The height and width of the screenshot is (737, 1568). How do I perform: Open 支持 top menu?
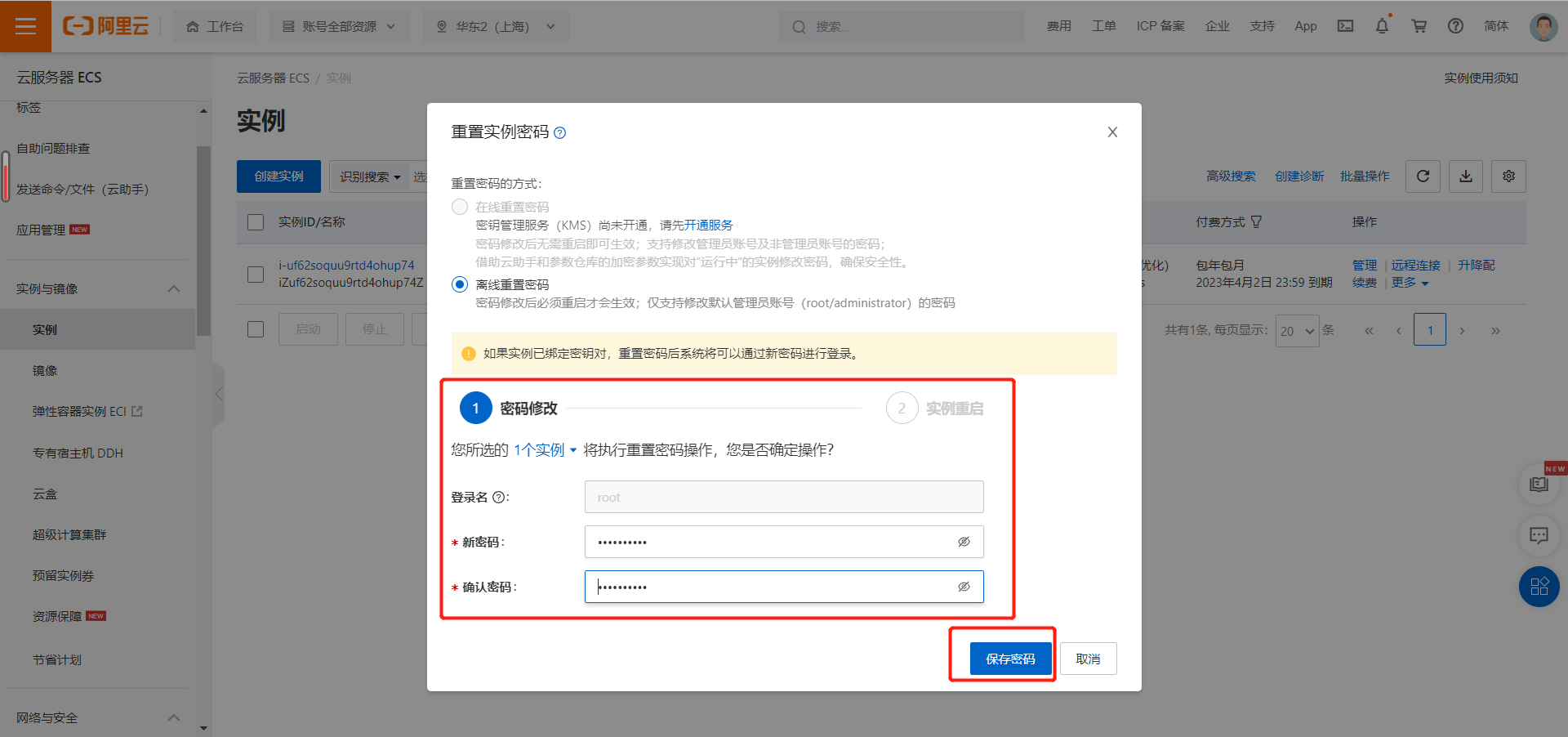(x=1262, y=26)
